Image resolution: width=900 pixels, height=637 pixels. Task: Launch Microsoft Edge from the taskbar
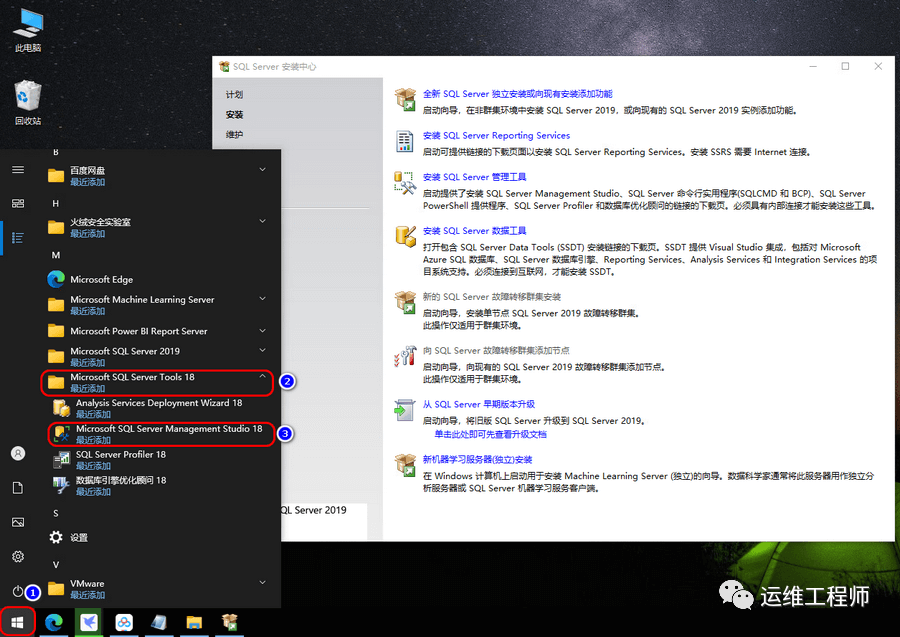click(53, 622)
